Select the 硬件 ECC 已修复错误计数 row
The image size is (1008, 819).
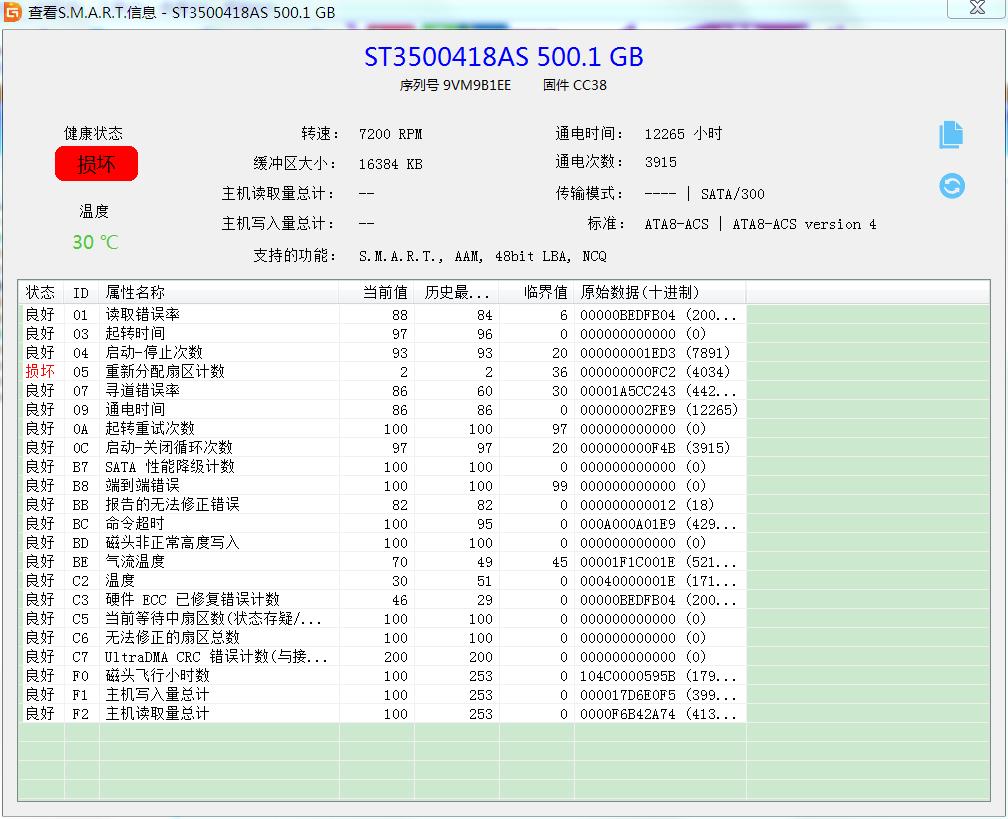[382, 600]
